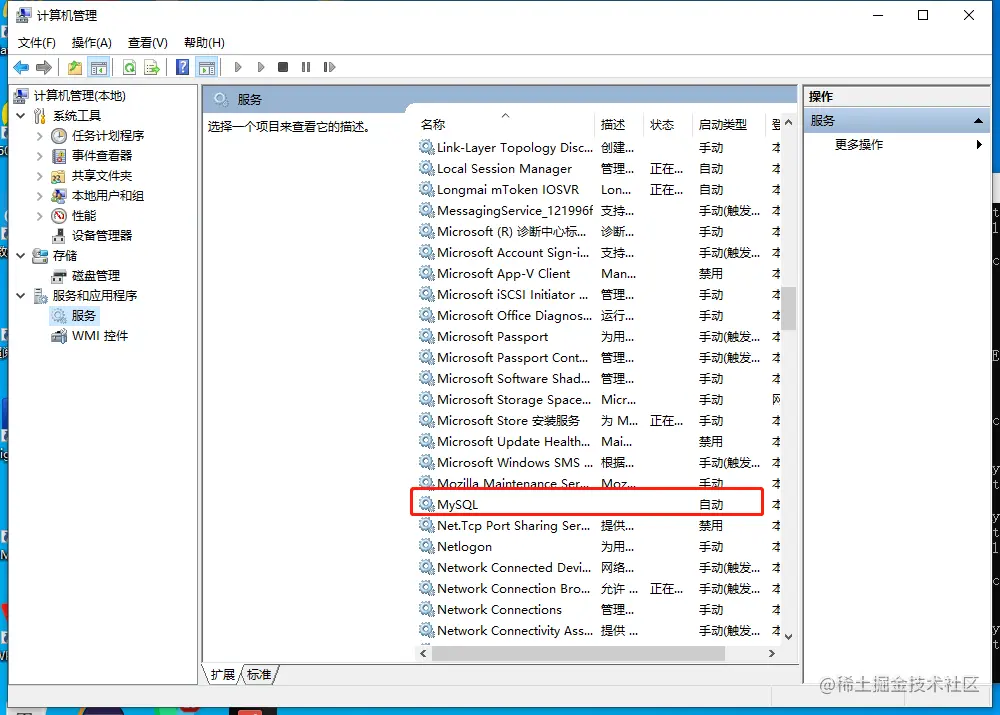Select the Network Connections service row
This screenshot has width=1000, height=715.
tap(598, 609)
